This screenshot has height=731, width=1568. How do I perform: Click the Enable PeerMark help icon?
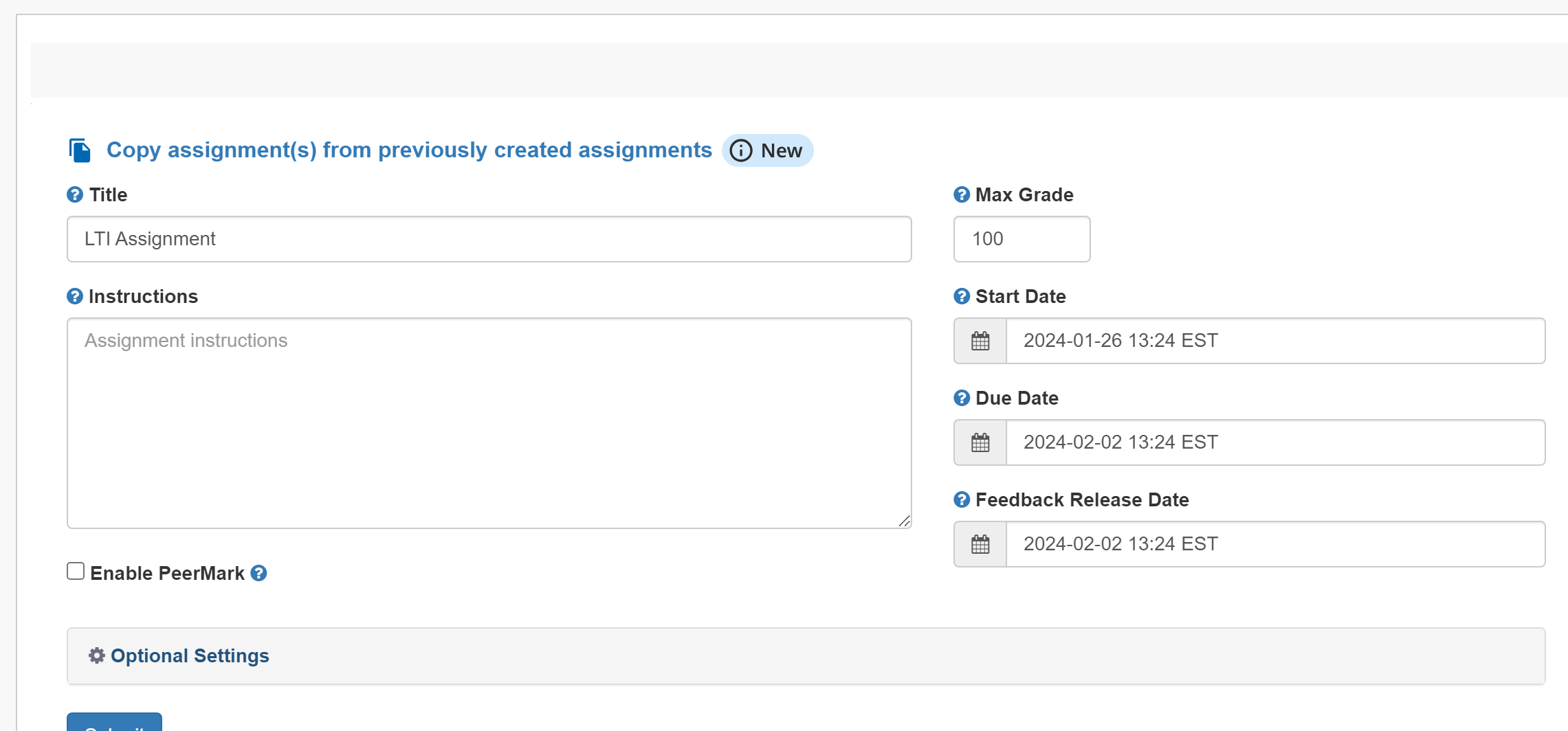(258, 573)
